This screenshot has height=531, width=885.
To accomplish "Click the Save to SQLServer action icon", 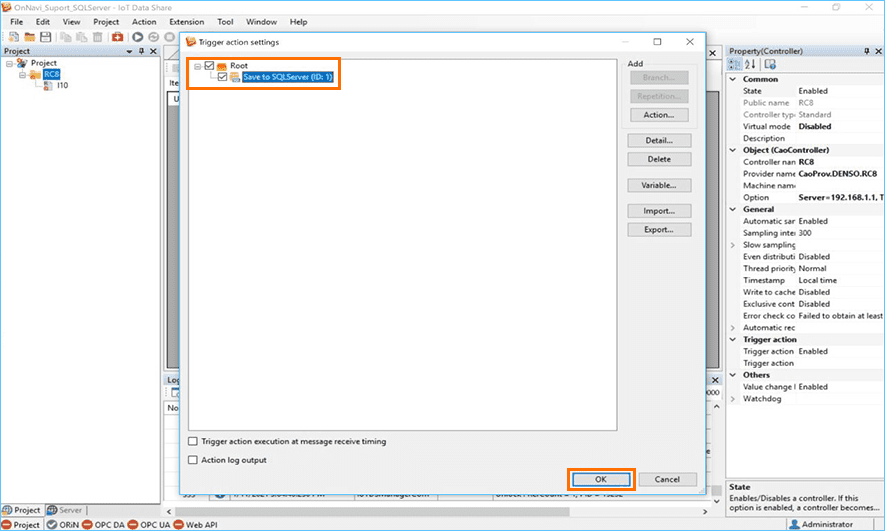I will point(235,77).
